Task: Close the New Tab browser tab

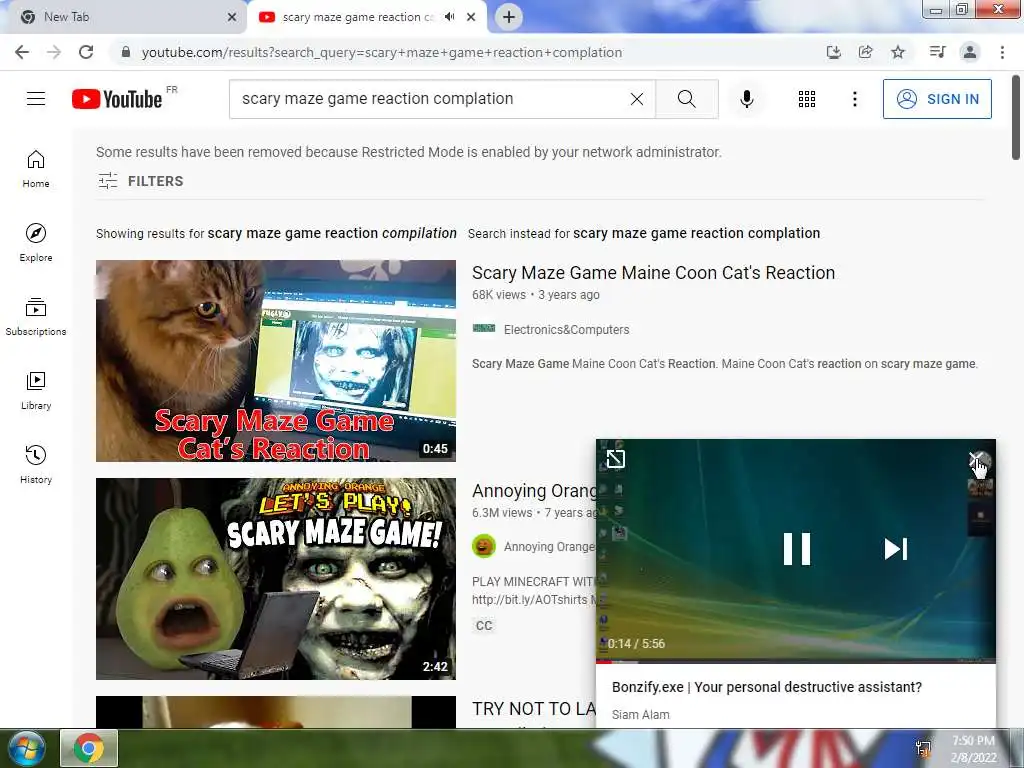Action: pyautogui.click(x=232, y=17)
